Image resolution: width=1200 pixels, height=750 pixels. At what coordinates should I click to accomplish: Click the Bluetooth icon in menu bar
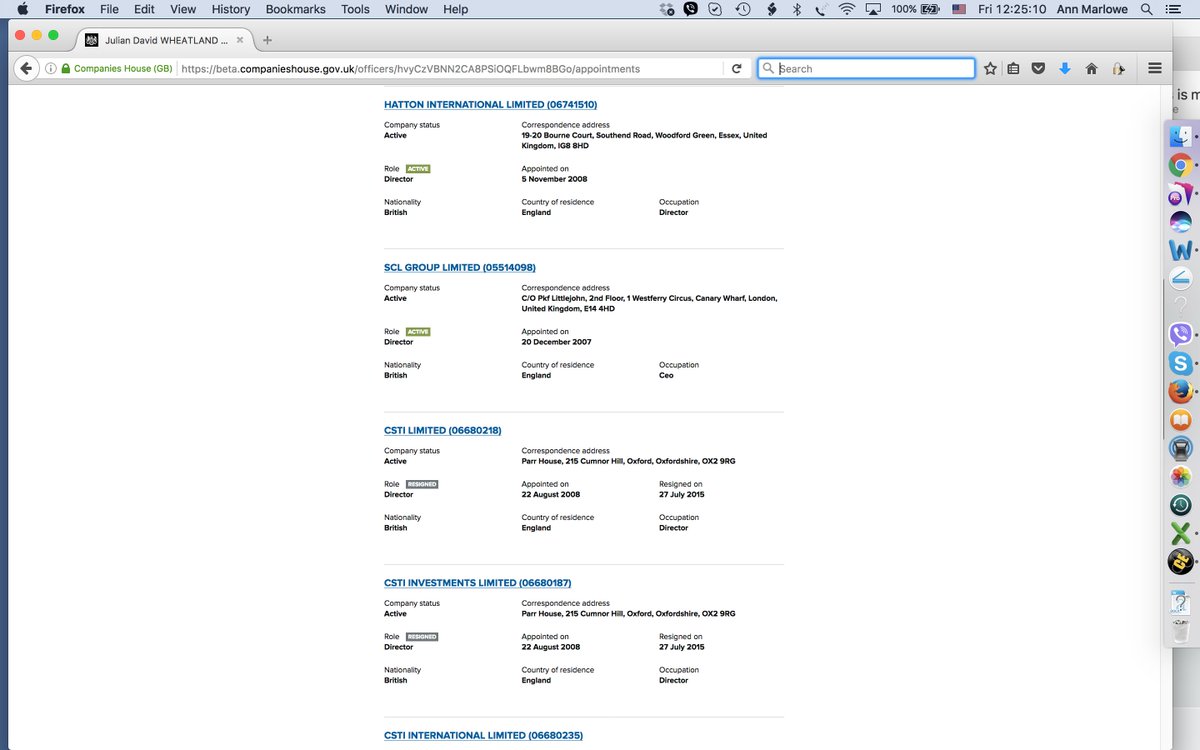(797, 9)
